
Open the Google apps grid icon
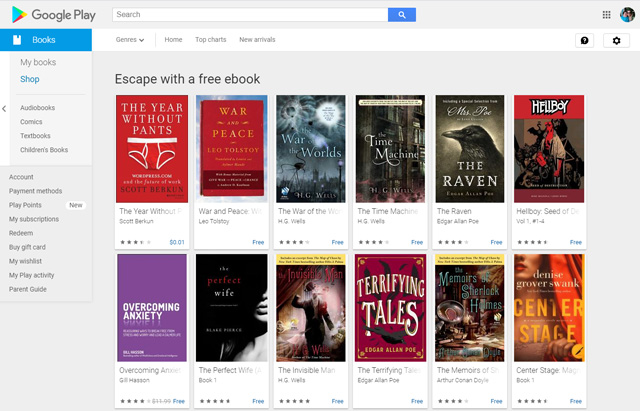tap(607, 15)
